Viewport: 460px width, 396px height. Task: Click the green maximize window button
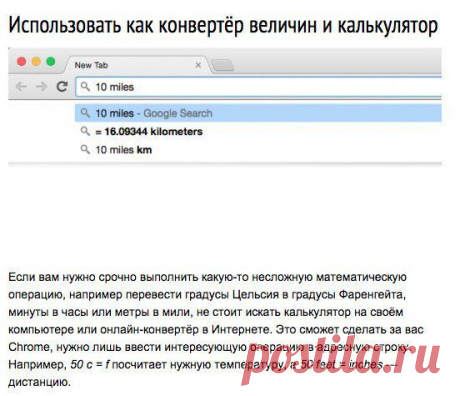[51, 62]
